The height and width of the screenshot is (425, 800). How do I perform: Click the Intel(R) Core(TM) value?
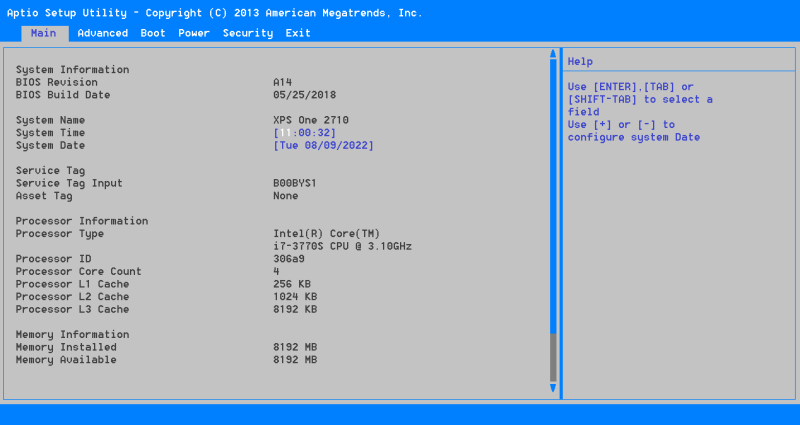click(x=327, y=234)
